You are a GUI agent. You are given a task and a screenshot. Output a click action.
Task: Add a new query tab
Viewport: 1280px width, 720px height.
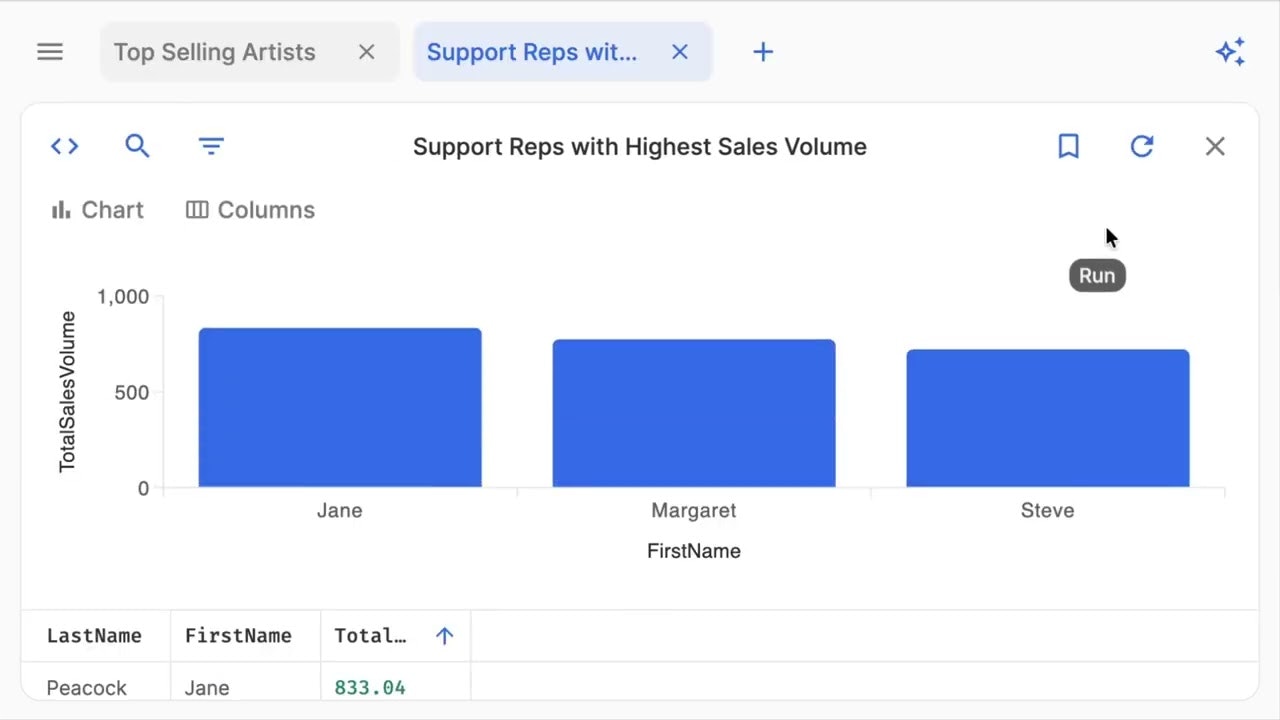pos(763,52)
